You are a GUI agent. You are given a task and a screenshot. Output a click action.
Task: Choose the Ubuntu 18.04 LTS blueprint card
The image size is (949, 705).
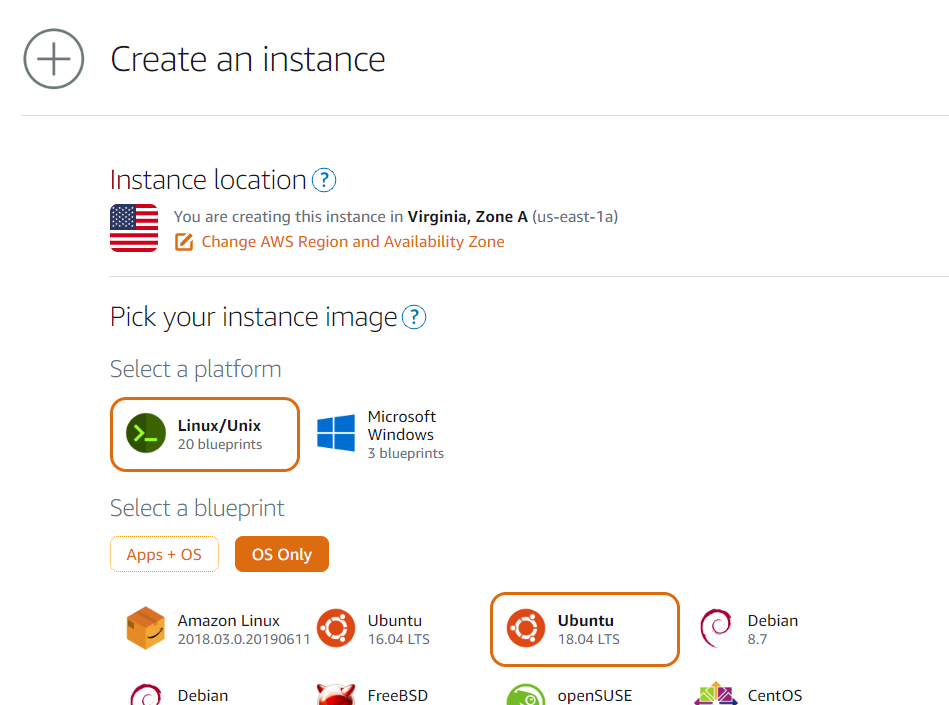click(x=585, y=629)
